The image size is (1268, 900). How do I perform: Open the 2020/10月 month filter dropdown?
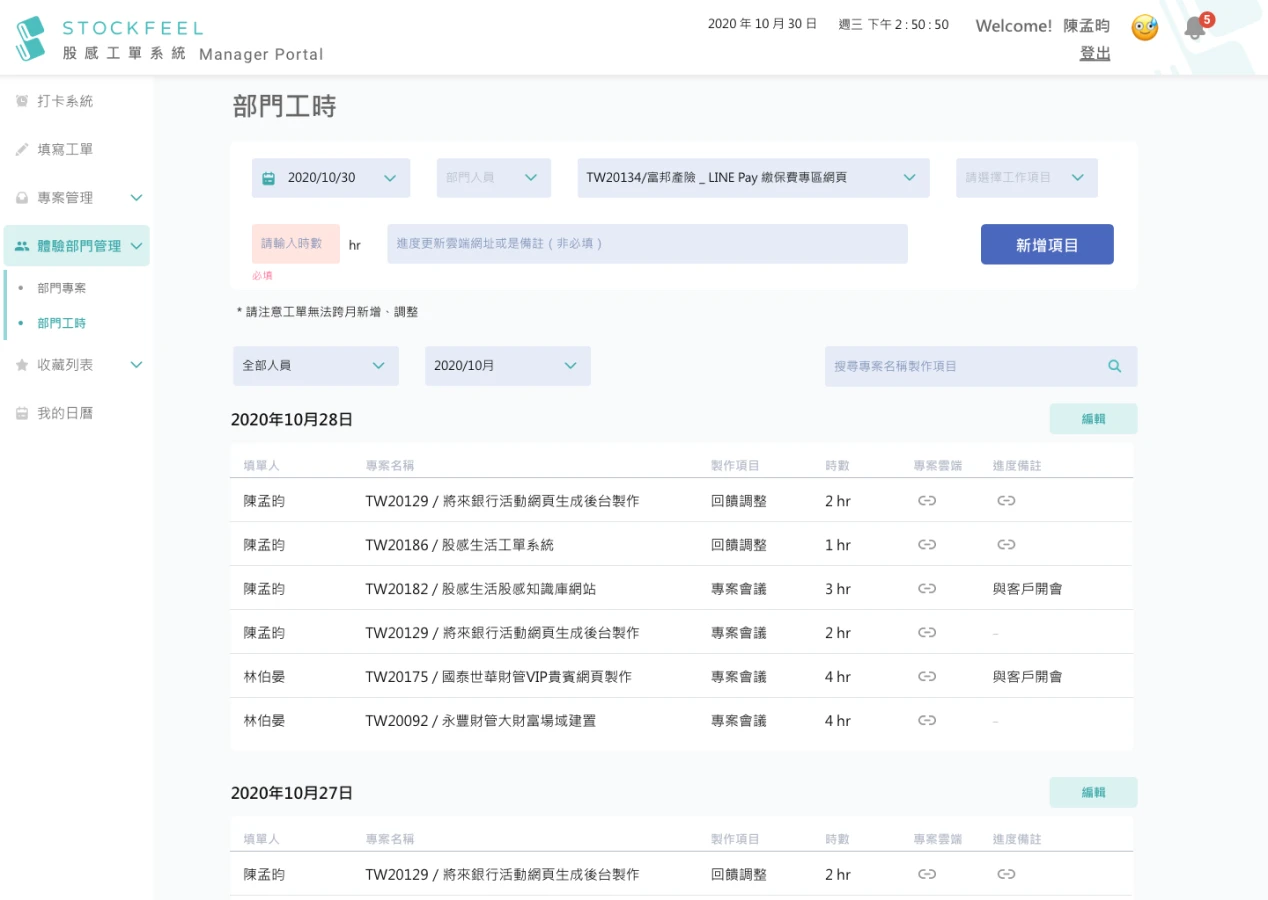(x=508, y=366)
